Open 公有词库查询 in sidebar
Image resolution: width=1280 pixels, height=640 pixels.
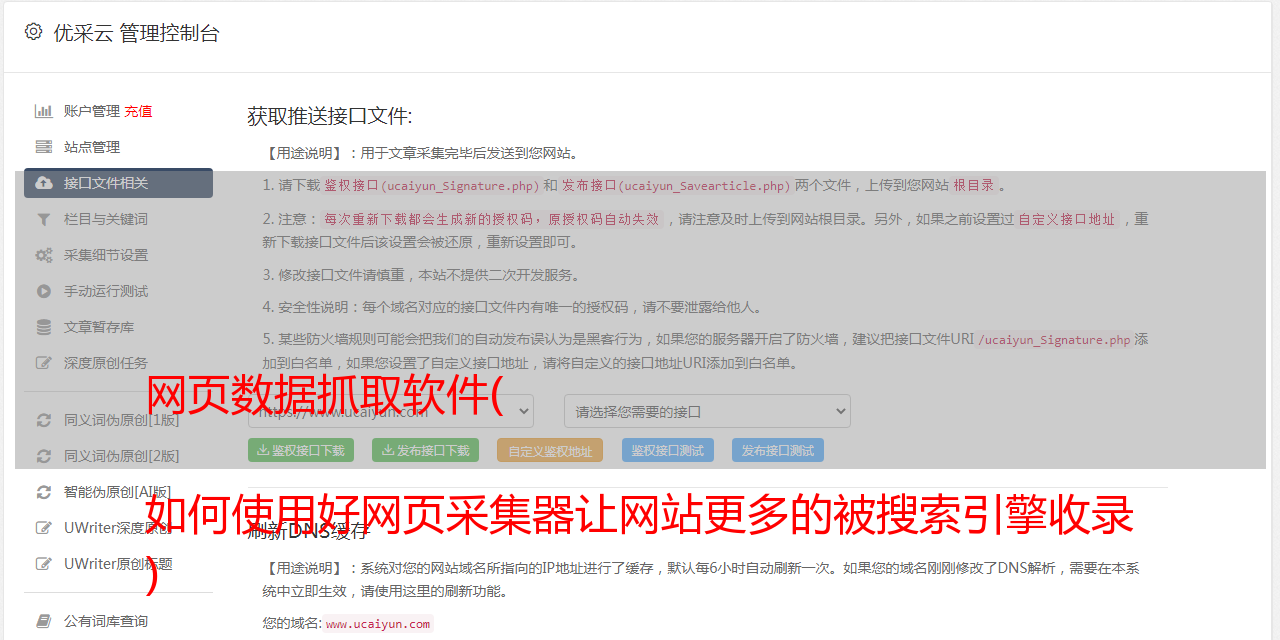tap(106, 621)
